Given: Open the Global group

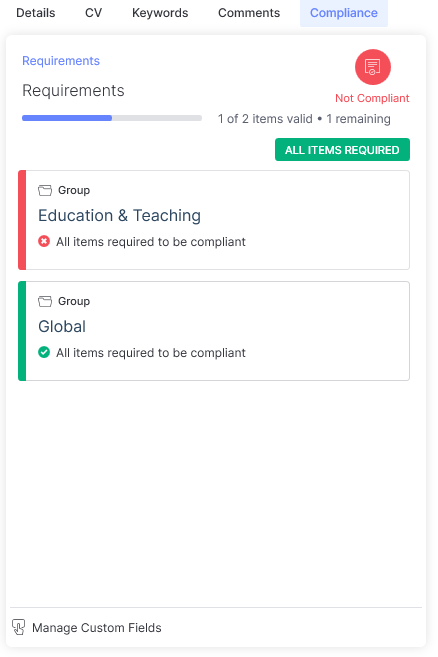Looking at the screenshot, I should pos(62,326).
